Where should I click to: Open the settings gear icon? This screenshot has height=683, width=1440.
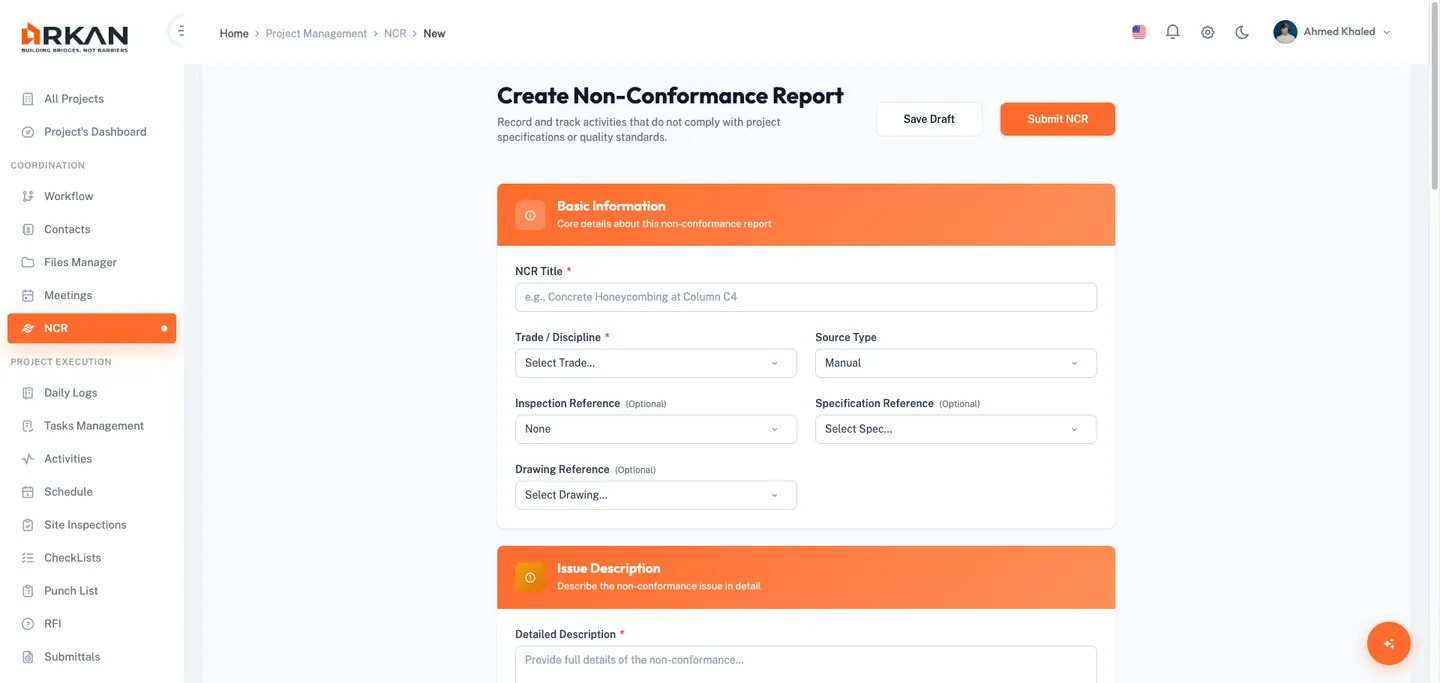[1207, 32]
